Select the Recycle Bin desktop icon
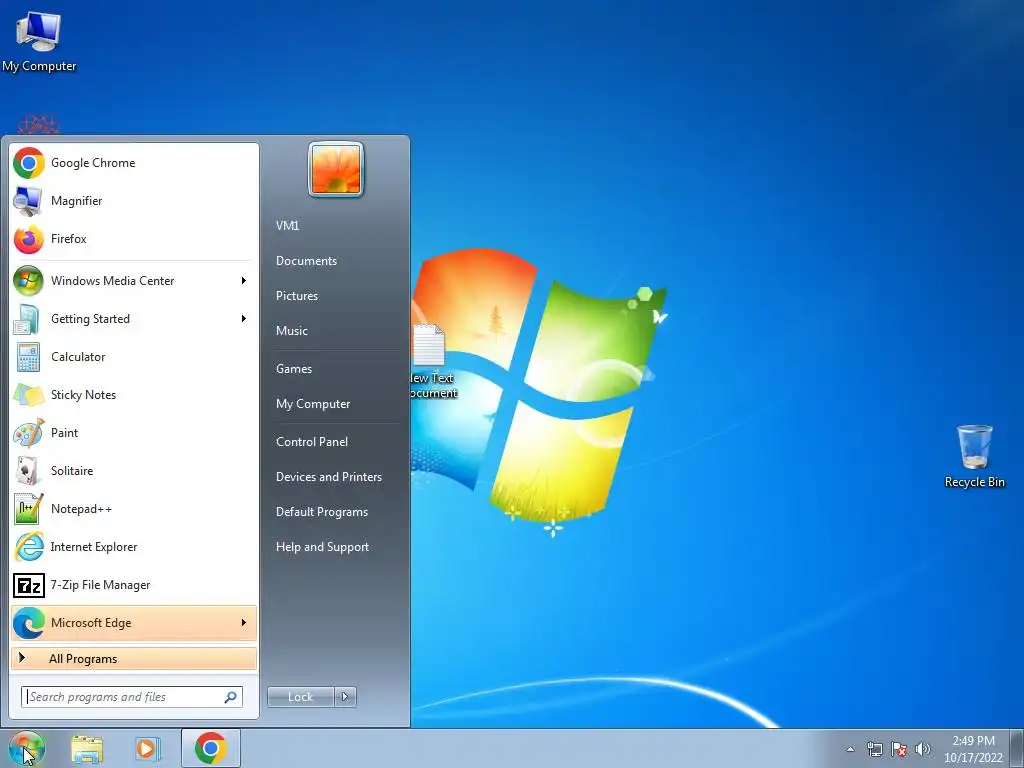1024x768 pixels. point(974,456)
